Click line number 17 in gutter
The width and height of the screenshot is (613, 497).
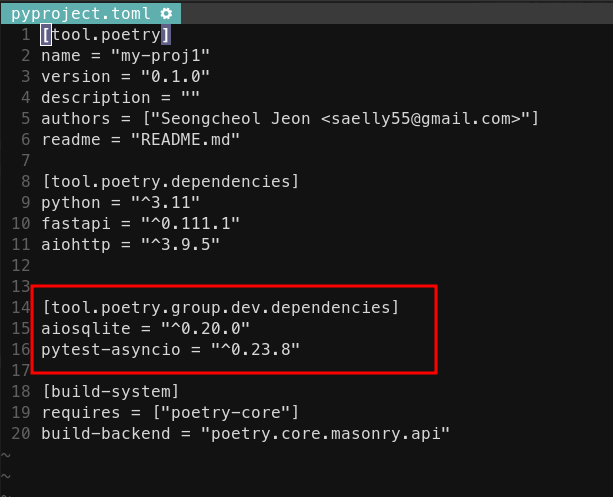click(21, 371)
